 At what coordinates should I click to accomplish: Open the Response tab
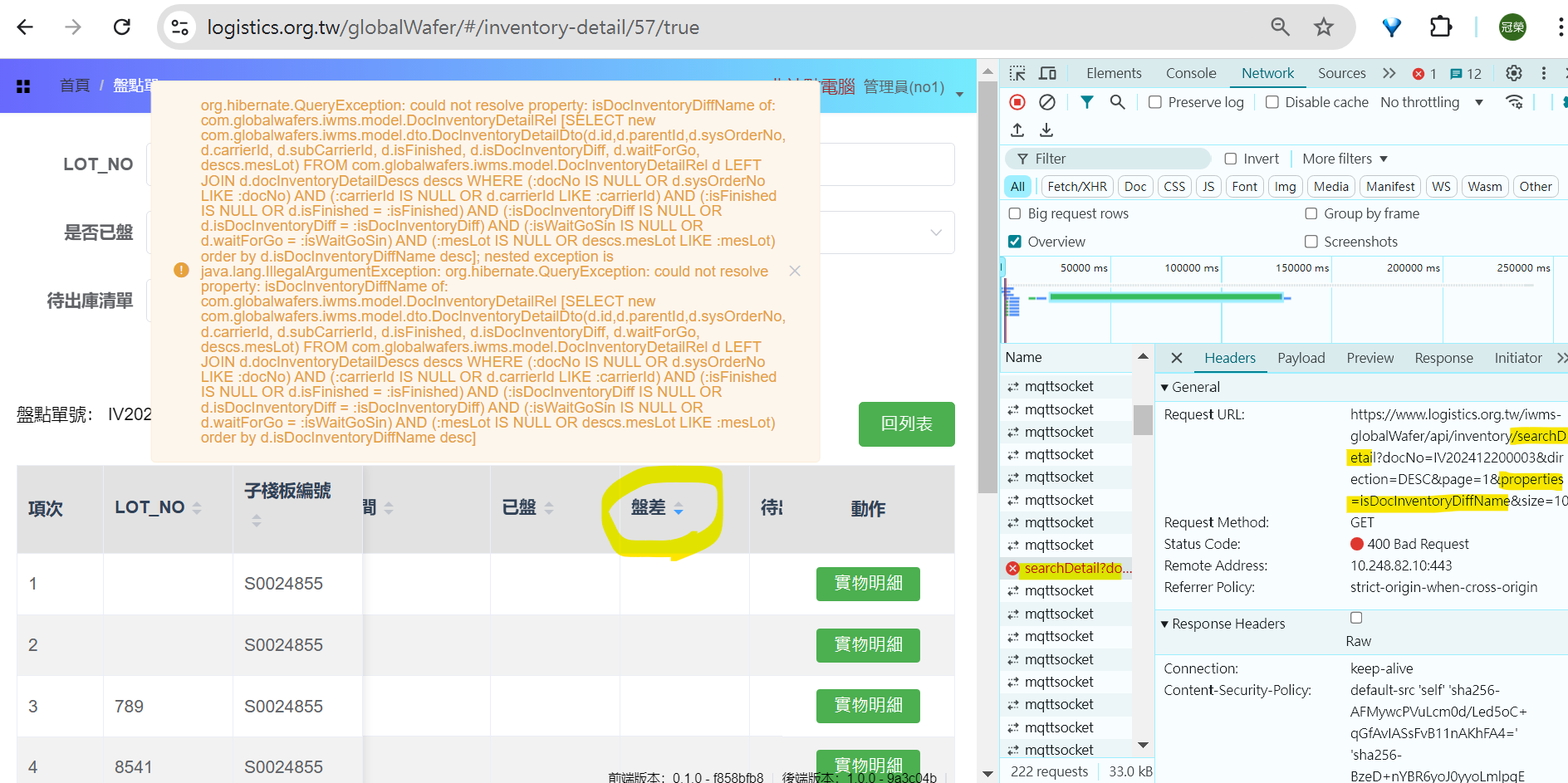[x=1443, y=358]
